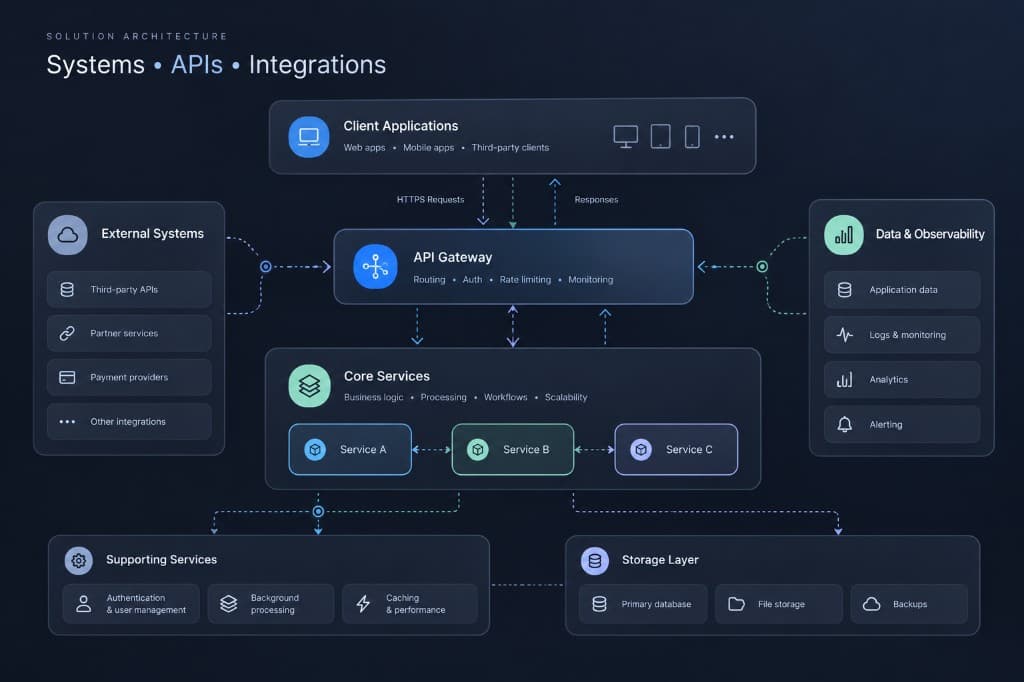Viewport: 1024px width, 682px height.
Task: Click the Client Applications monitor icon circle
Action: 309,137
